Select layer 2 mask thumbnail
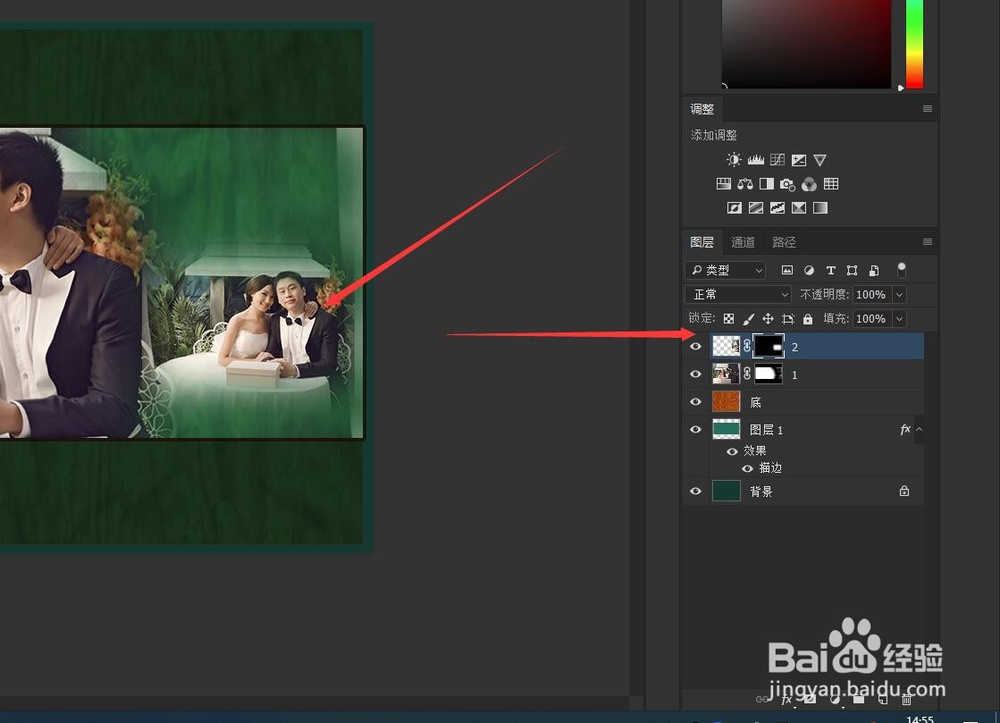 (x=768, y=346)
